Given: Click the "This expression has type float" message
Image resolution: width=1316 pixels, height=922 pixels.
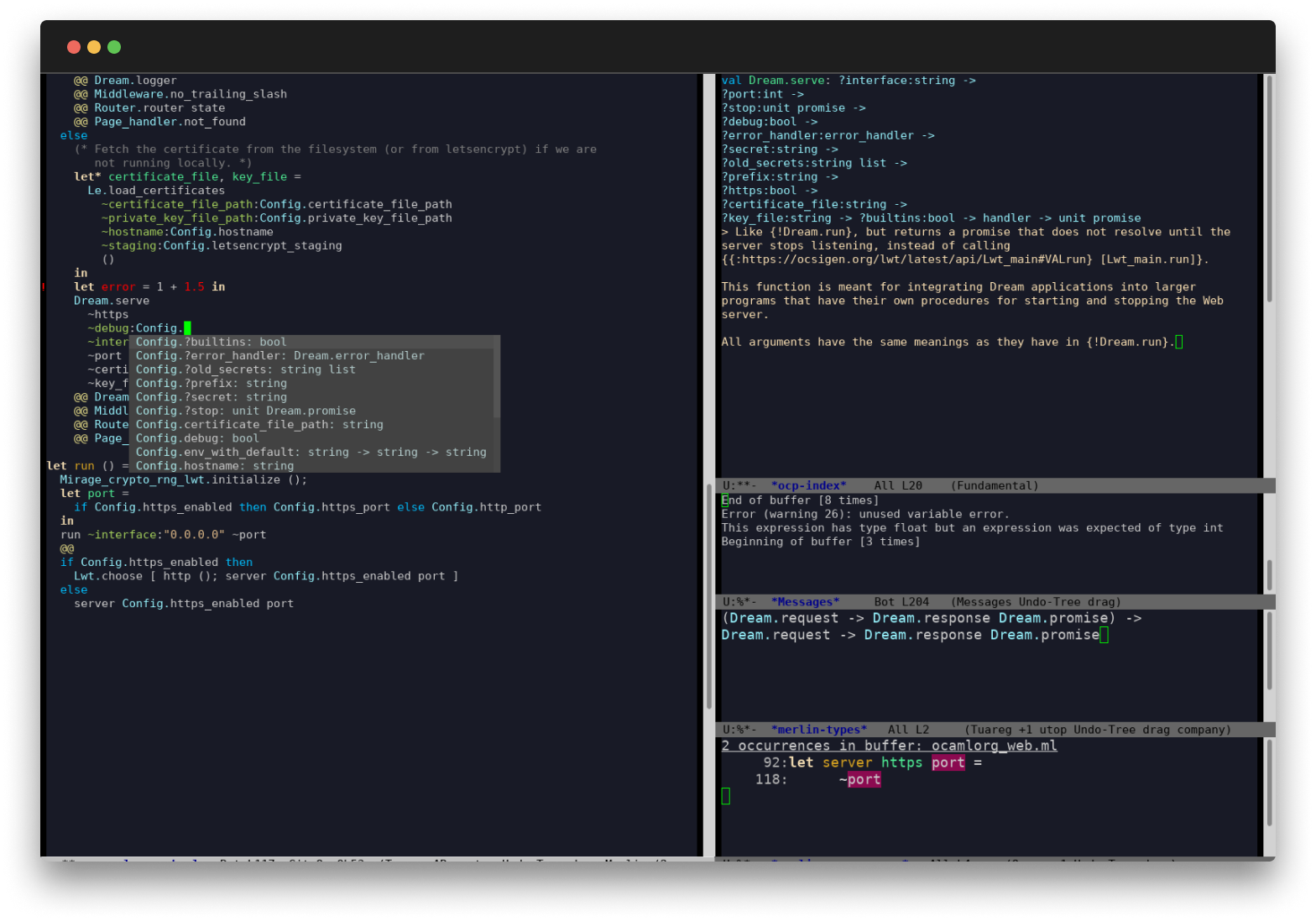Looking at the screenshot, I should [x=972, y=528].
